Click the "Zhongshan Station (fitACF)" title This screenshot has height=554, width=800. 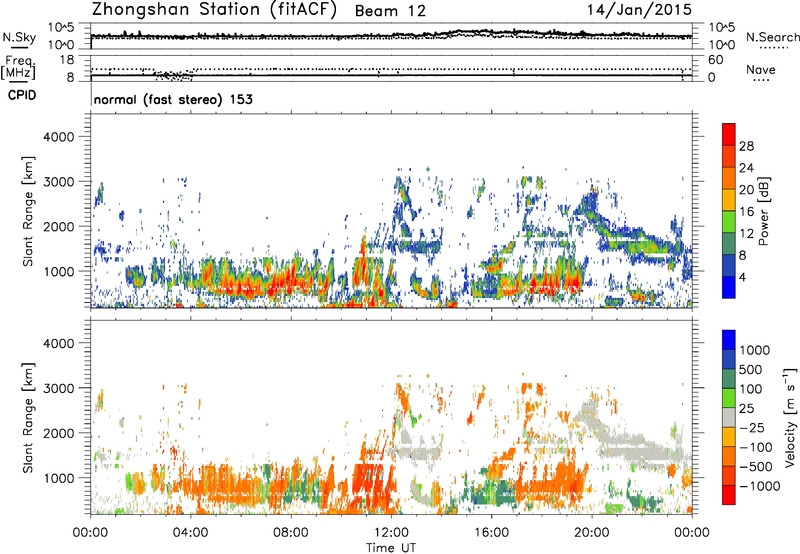[x=214, y=10]
